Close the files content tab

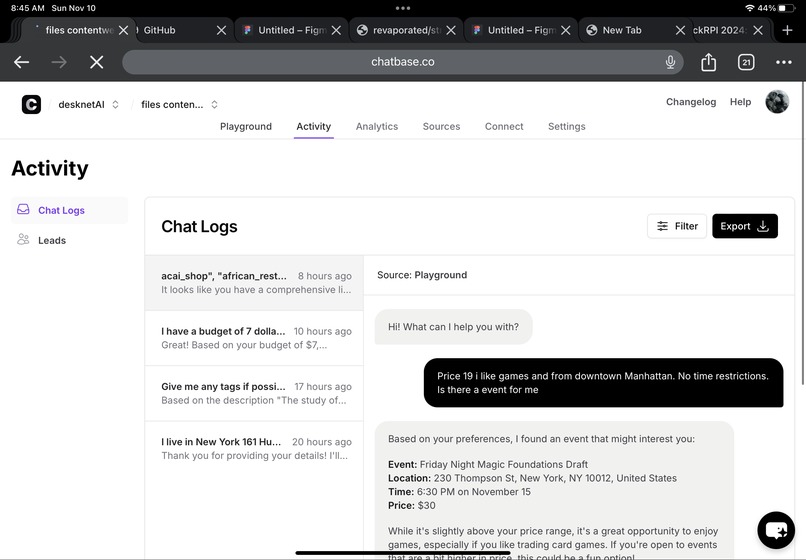point(123,30)
